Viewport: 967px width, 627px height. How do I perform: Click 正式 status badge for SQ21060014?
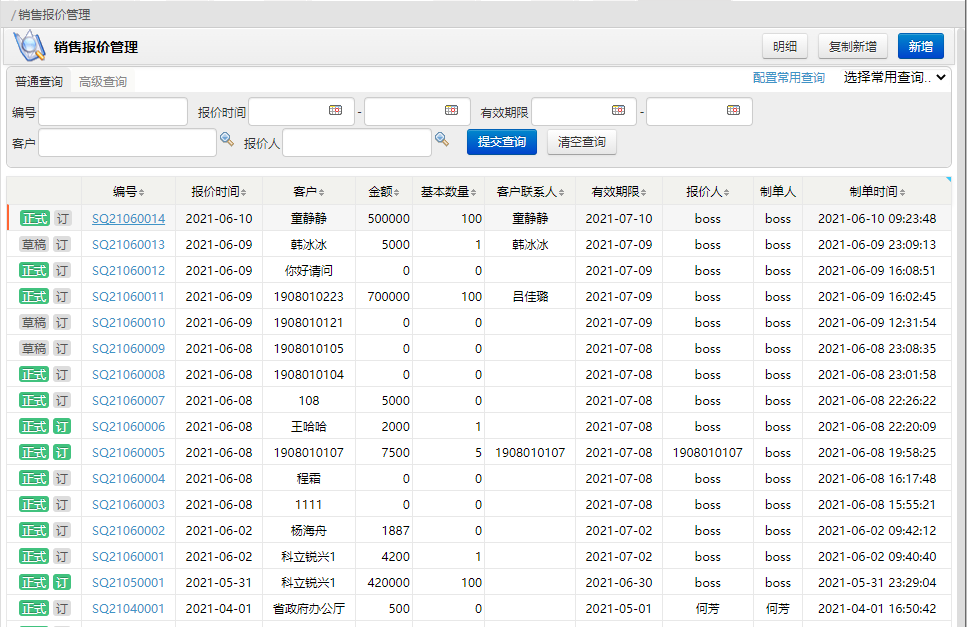[35, 218]
